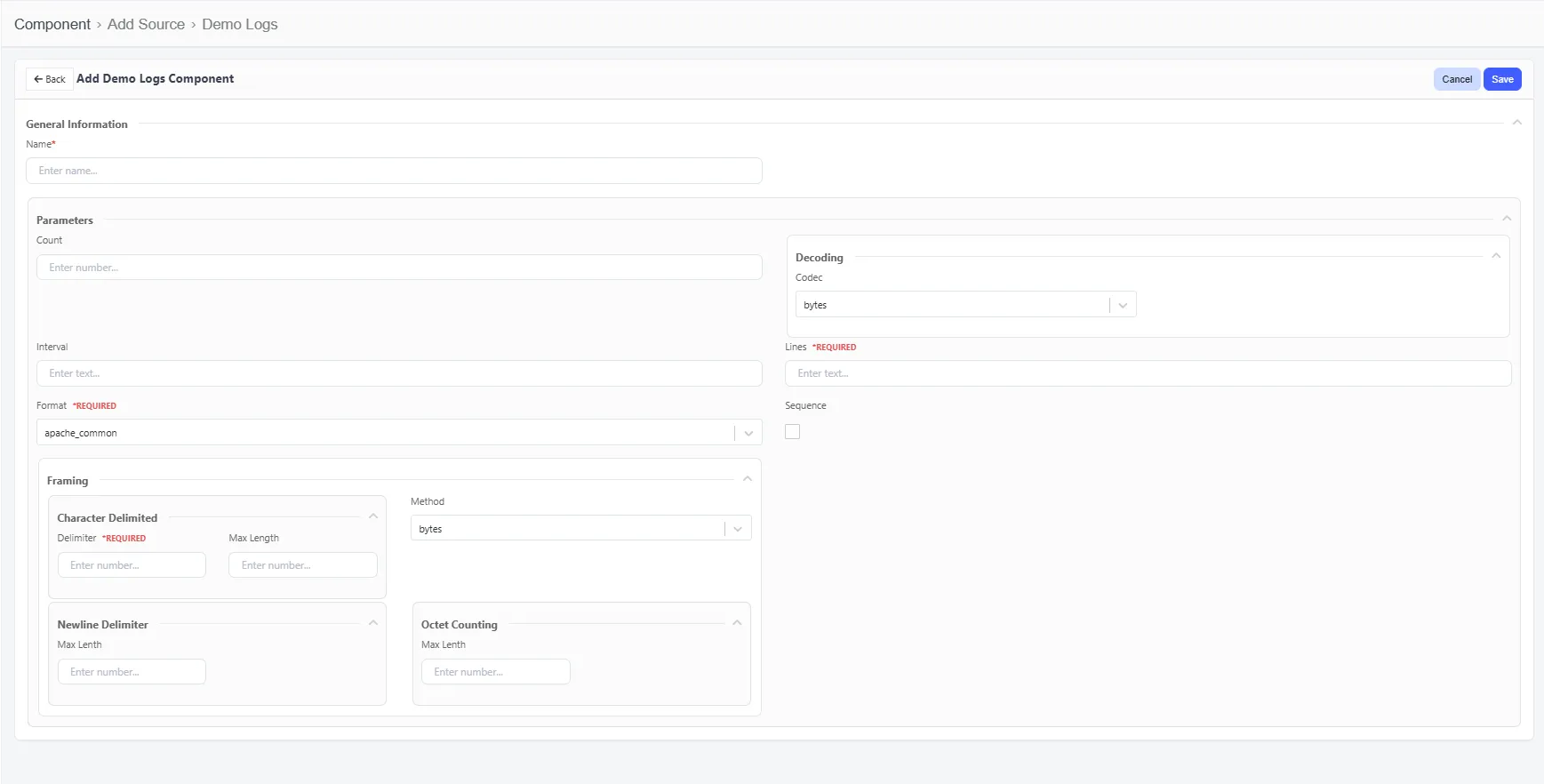
Task: Focus the Name input field
Action: tap(394, 171)
